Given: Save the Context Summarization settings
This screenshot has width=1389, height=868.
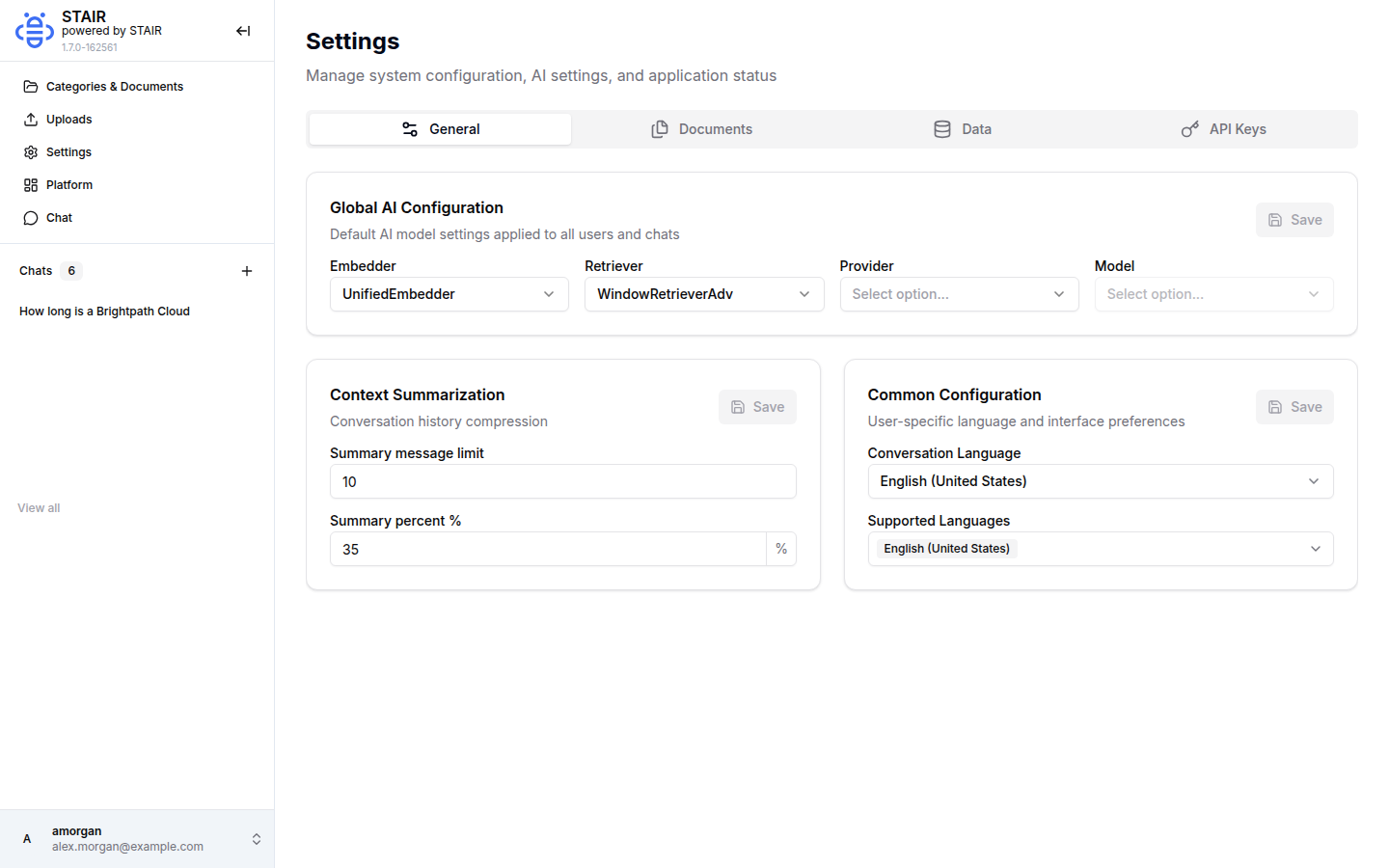Looking at the screenshot, I should [757, 407].
